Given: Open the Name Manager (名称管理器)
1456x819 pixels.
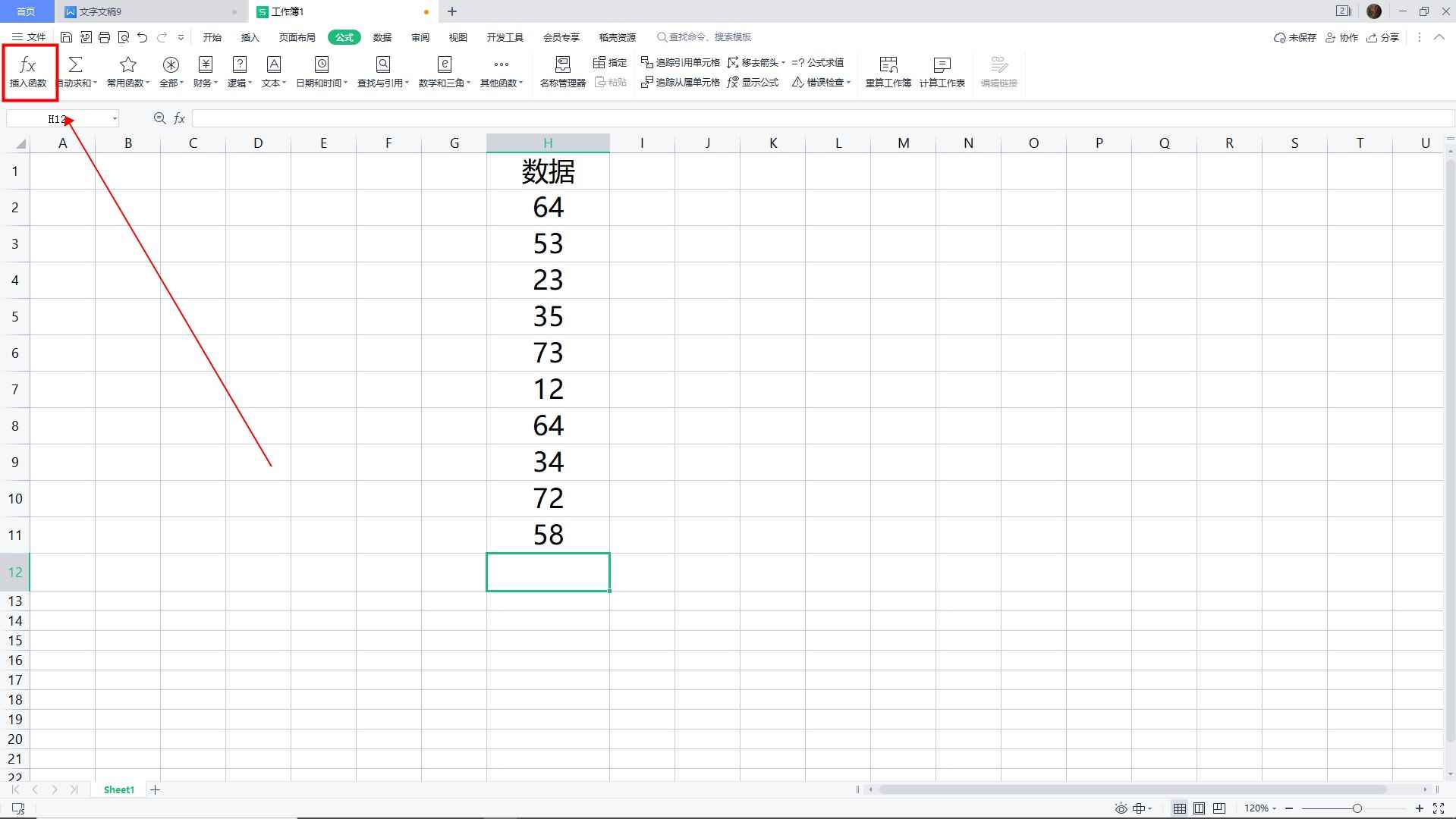Looking at the screenshot, I should pos(562,71).
